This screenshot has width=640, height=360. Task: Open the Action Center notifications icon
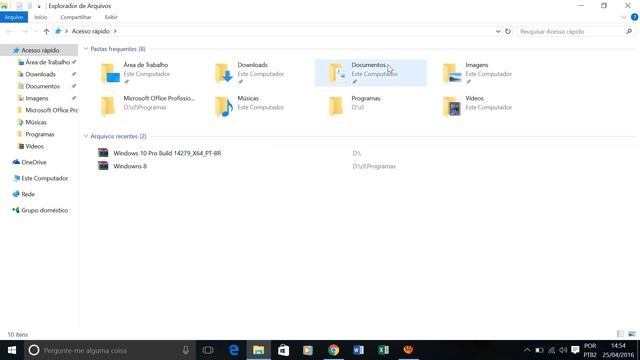tap(576, 350)
